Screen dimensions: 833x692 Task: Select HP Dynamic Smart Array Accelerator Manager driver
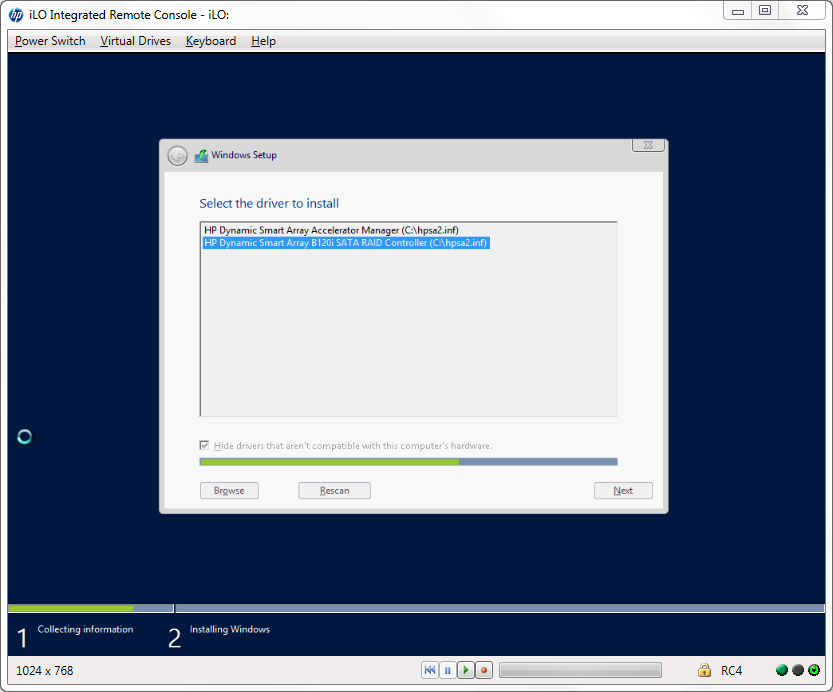(331, 230)
